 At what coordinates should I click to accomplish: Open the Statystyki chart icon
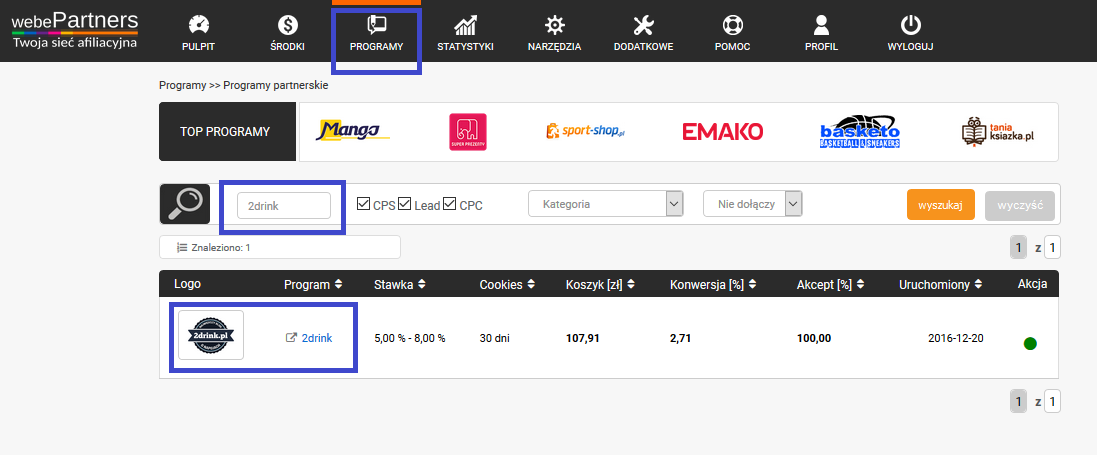[465, 26]
